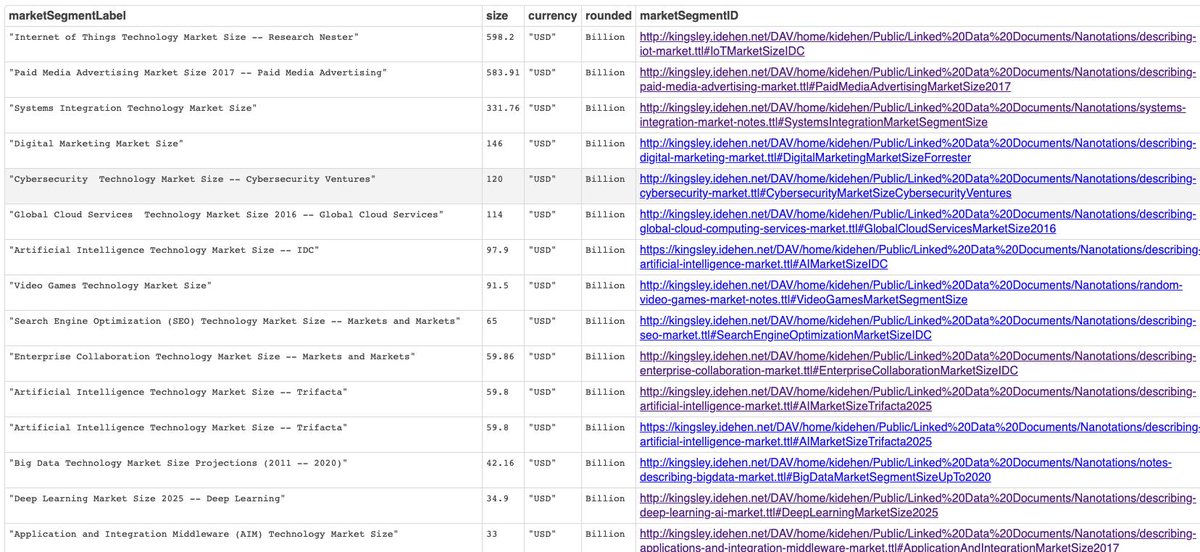1200x552 pixels.
Task: Click the size column header
Action: tap(497, 16)
